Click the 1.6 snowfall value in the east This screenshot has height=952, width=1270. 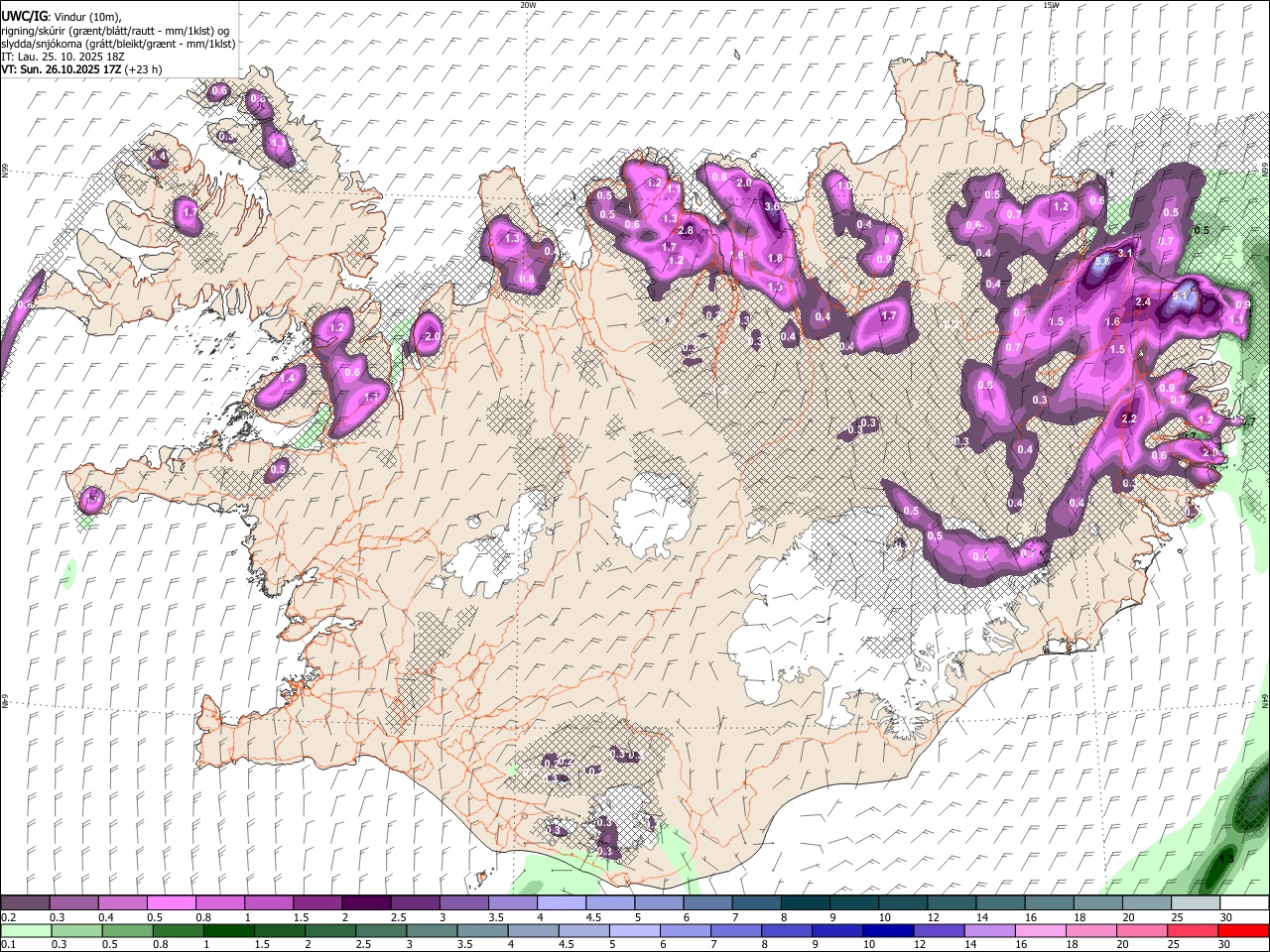pos(1113,322)
